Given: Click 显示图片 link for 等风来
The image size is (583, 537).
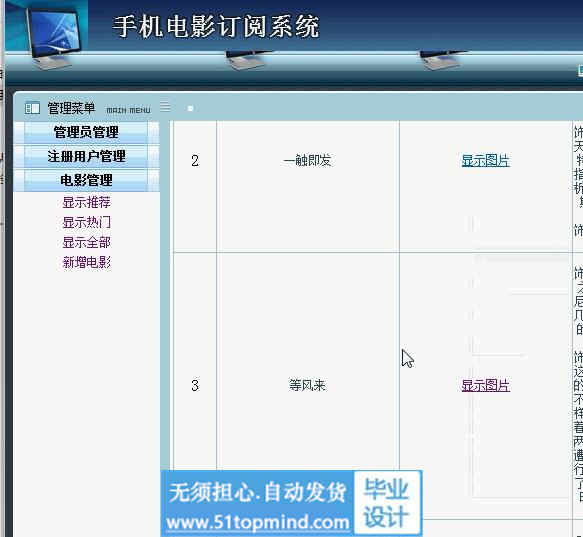Looking at the screenshot, I should (x=485, y=385).
